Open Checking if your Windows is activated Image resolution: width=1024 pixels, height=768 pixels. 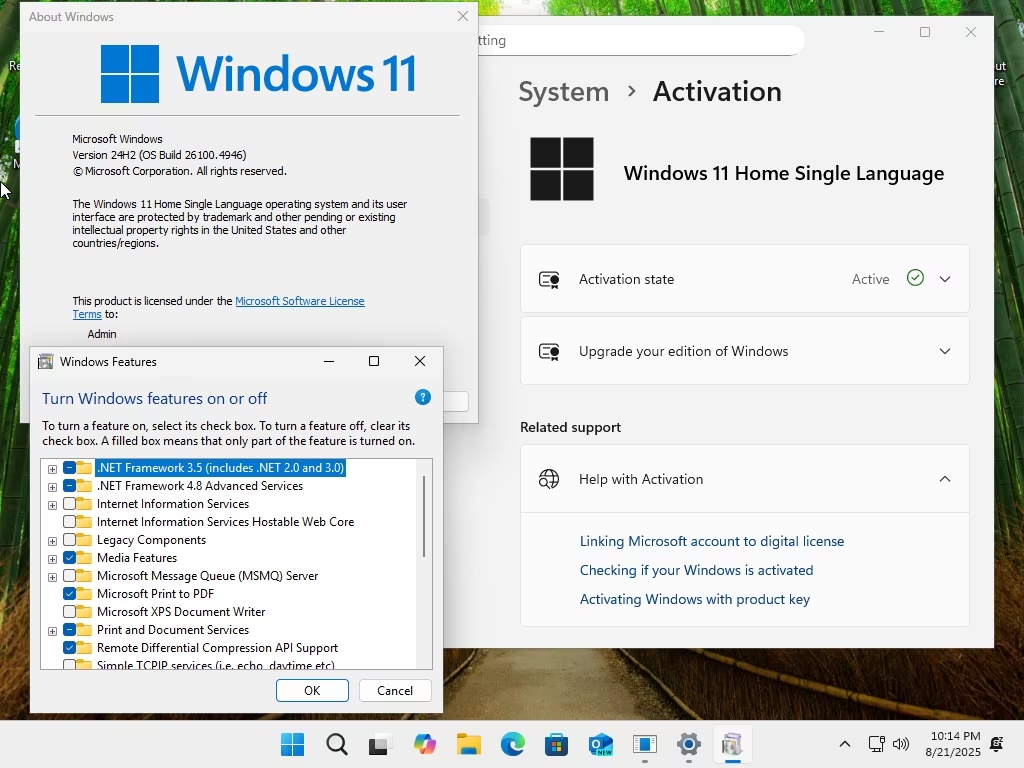(x=696, y=570)
